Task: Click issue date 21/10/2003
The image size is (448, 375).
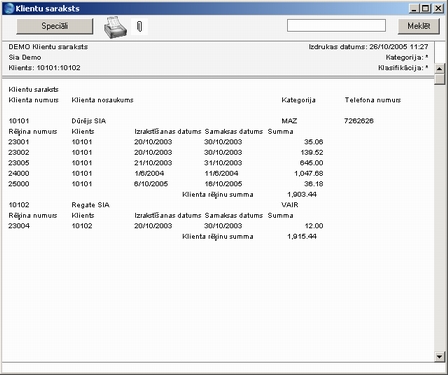Action: 153,163
